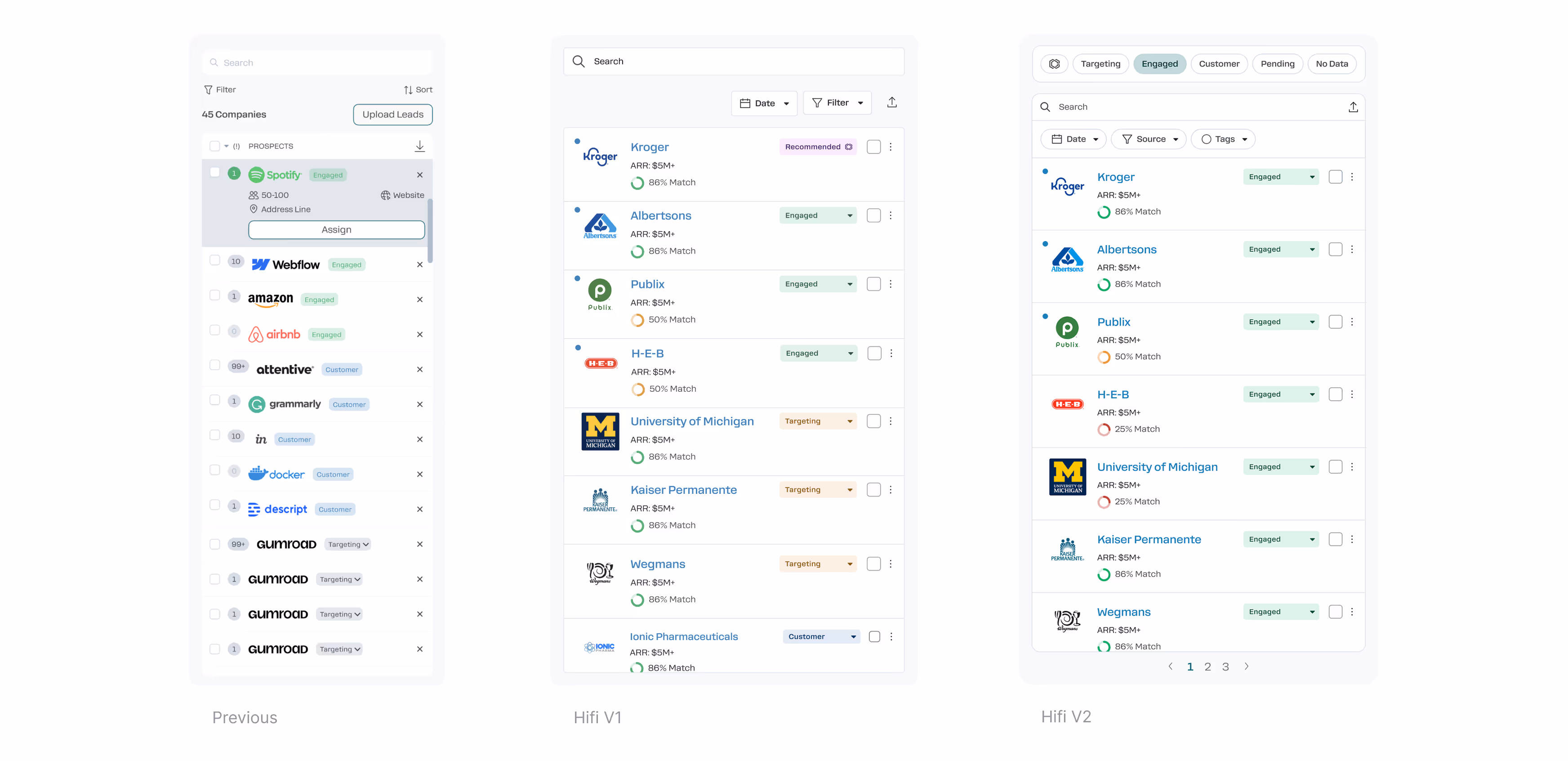This screenshot has height=761, width=1568.
Task: Click the recommended hexagon icon chip
Action: point(1054,64)
